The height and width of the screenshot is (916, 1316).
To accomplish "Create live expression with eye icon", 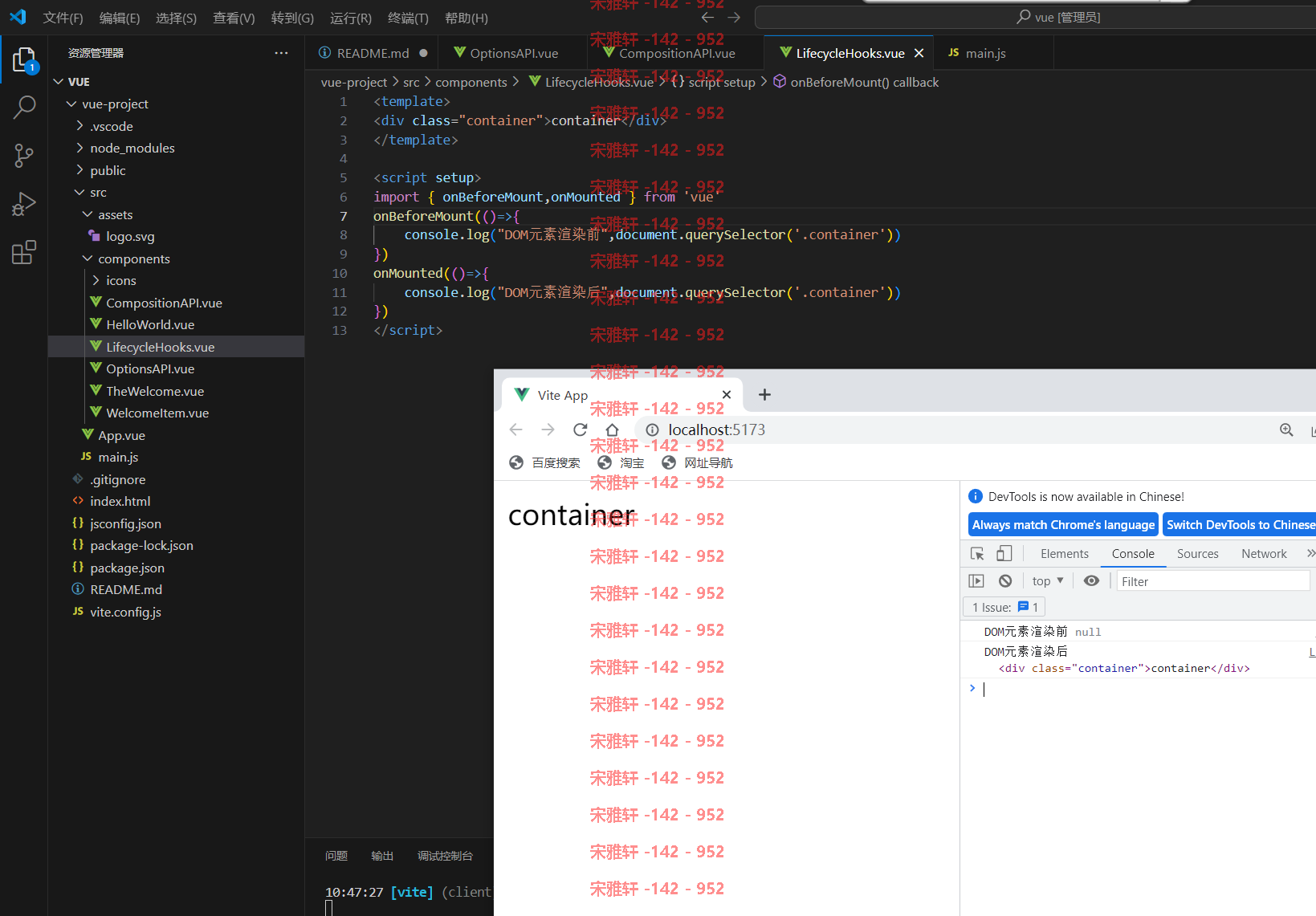I will 1091,580.
